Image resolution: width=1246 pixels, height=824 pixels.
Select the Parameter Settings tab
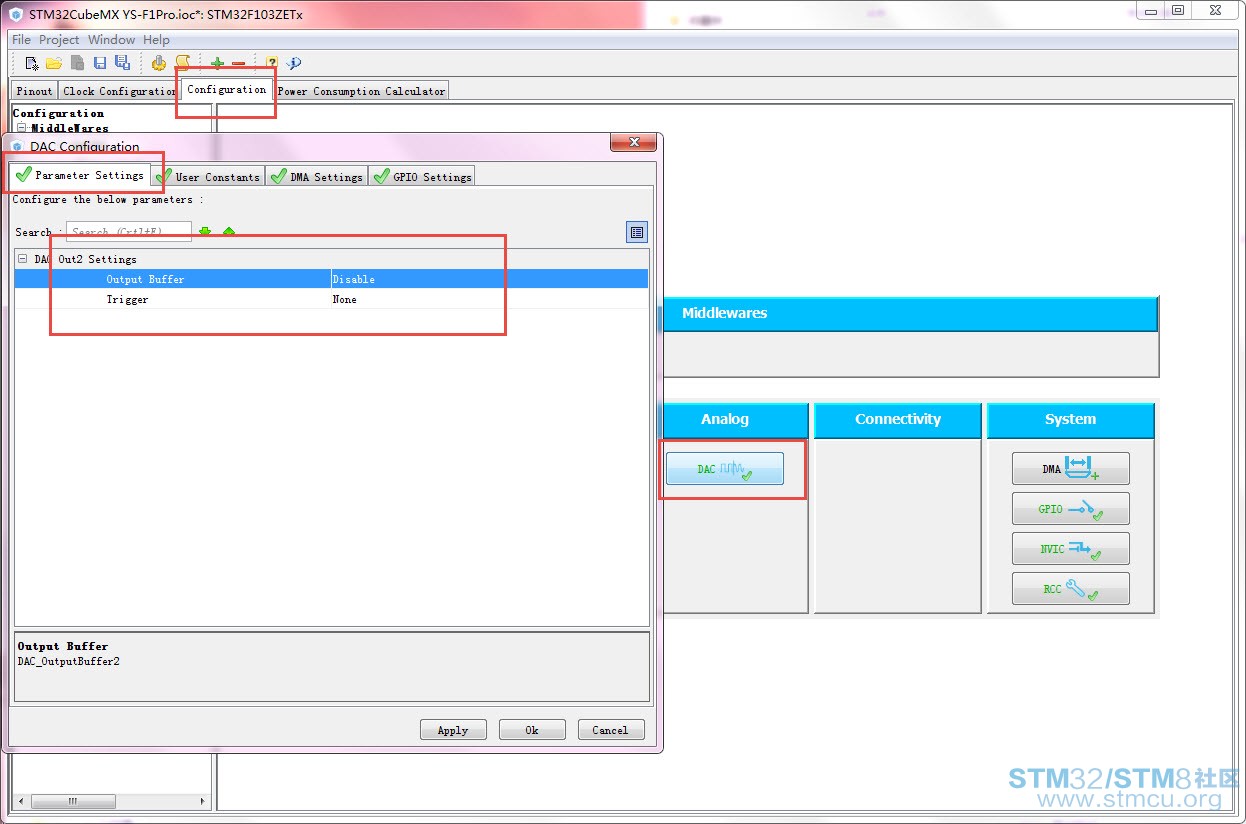click(80, 175)
